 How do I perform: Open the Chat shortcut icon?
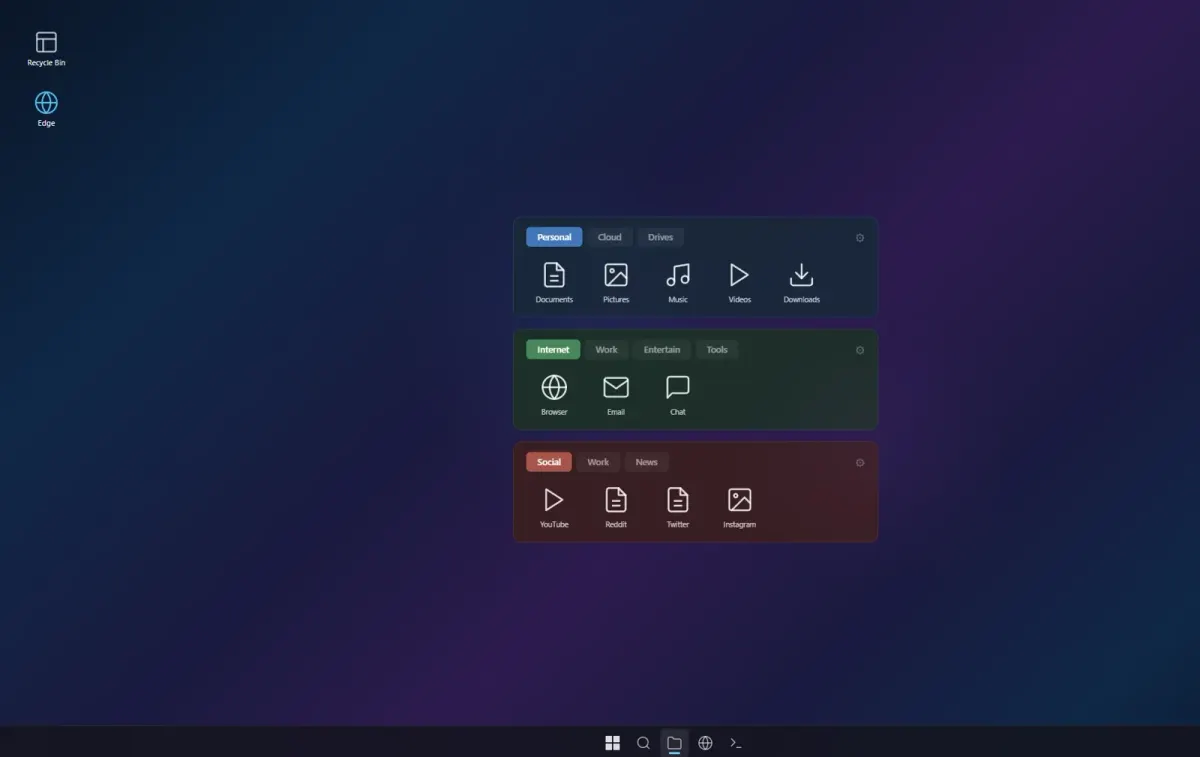tap(678, 394)
